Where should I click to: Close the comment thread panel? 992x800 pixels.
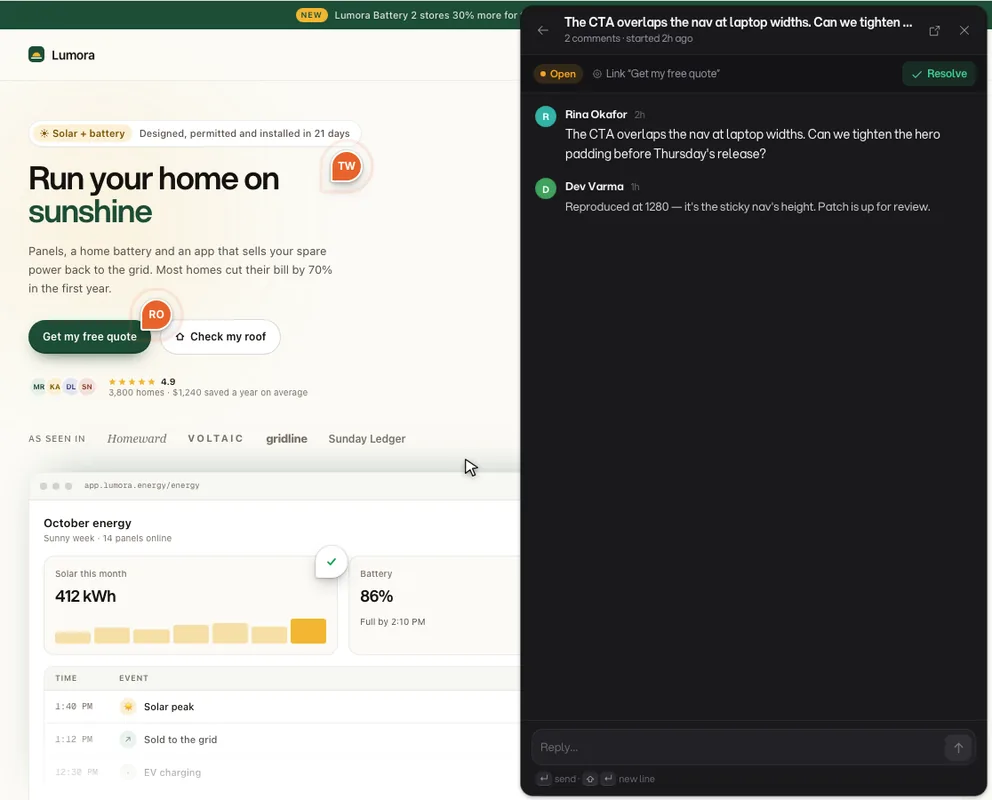pyautogui.click(x=964, y=30)
